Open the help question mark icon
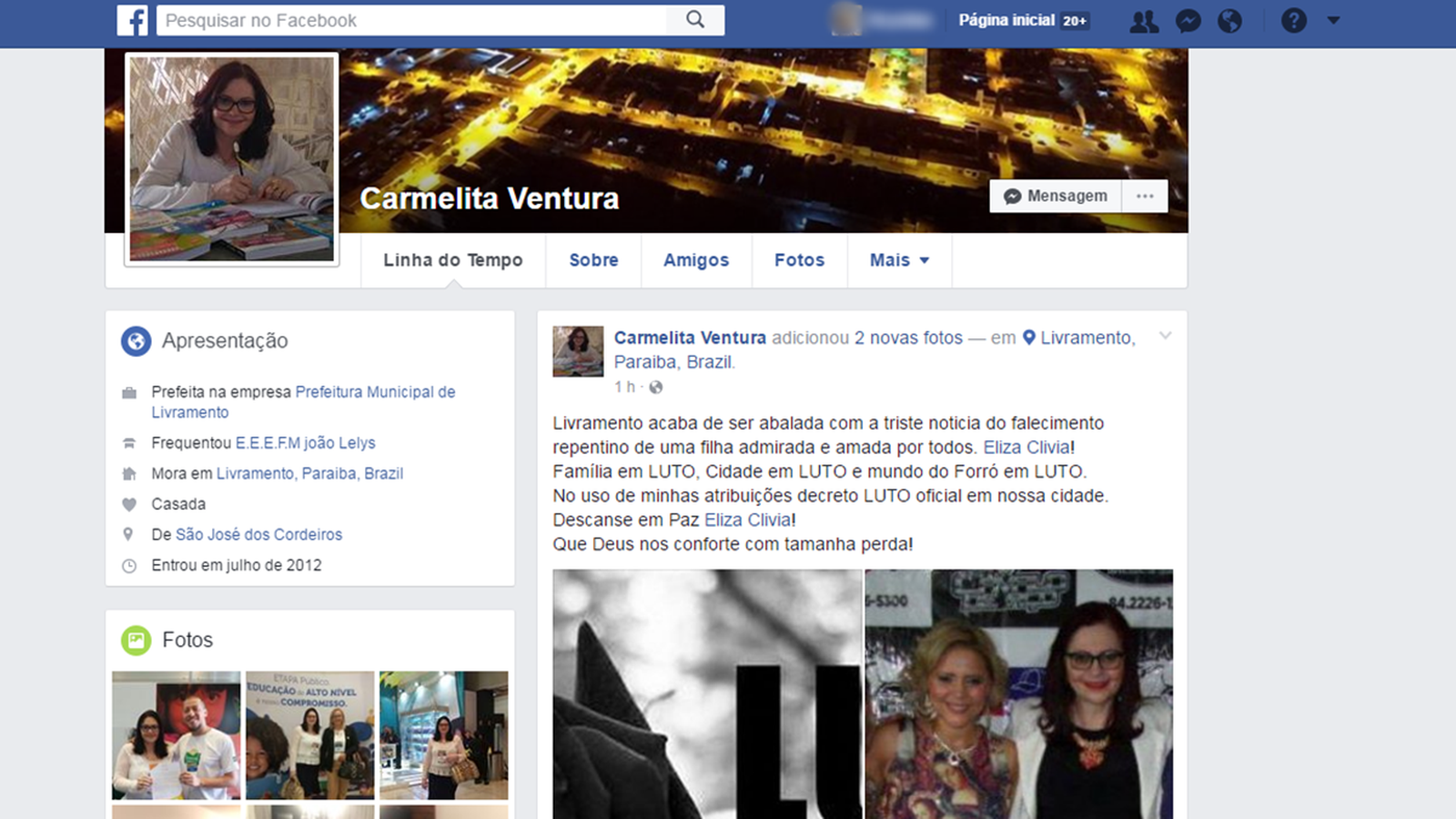This screenshot has height=819, width=1456. 1294,20
